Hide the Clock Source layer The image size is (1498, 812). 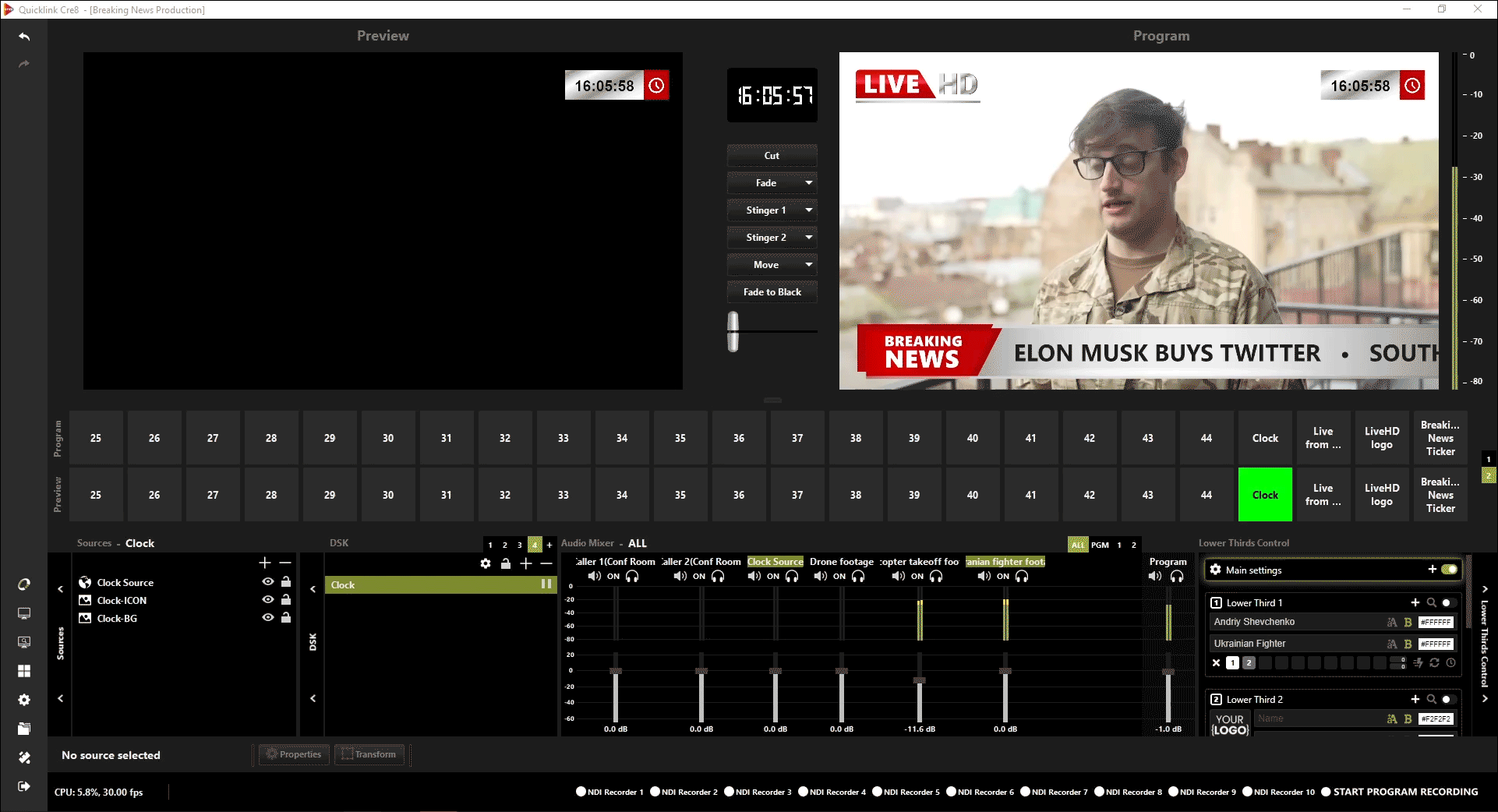(x=268, y=582)
